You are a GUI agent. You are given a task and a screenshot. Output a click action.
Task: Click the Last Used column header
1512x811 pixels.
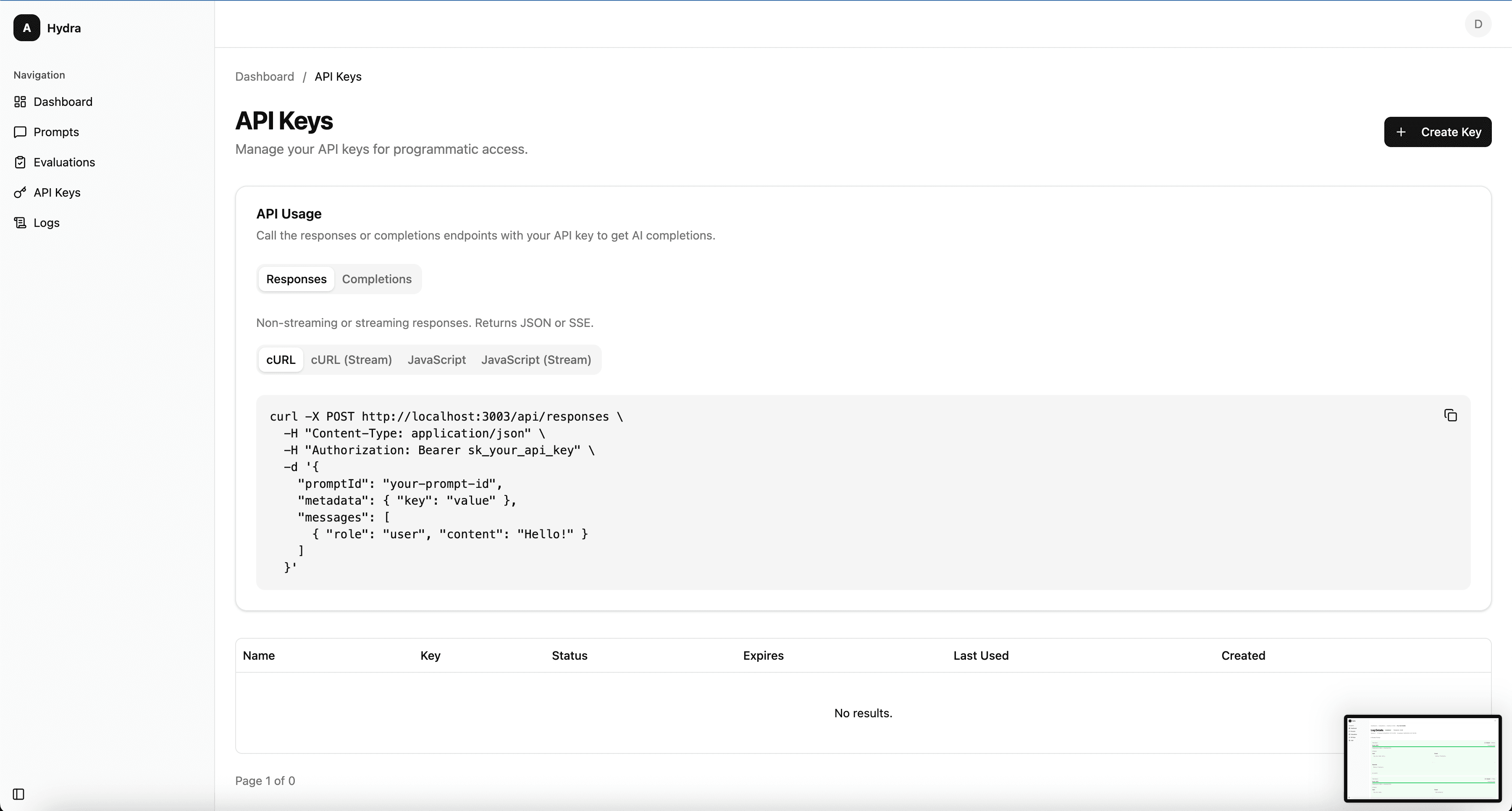pyautogui.click(x=981, y=656)
